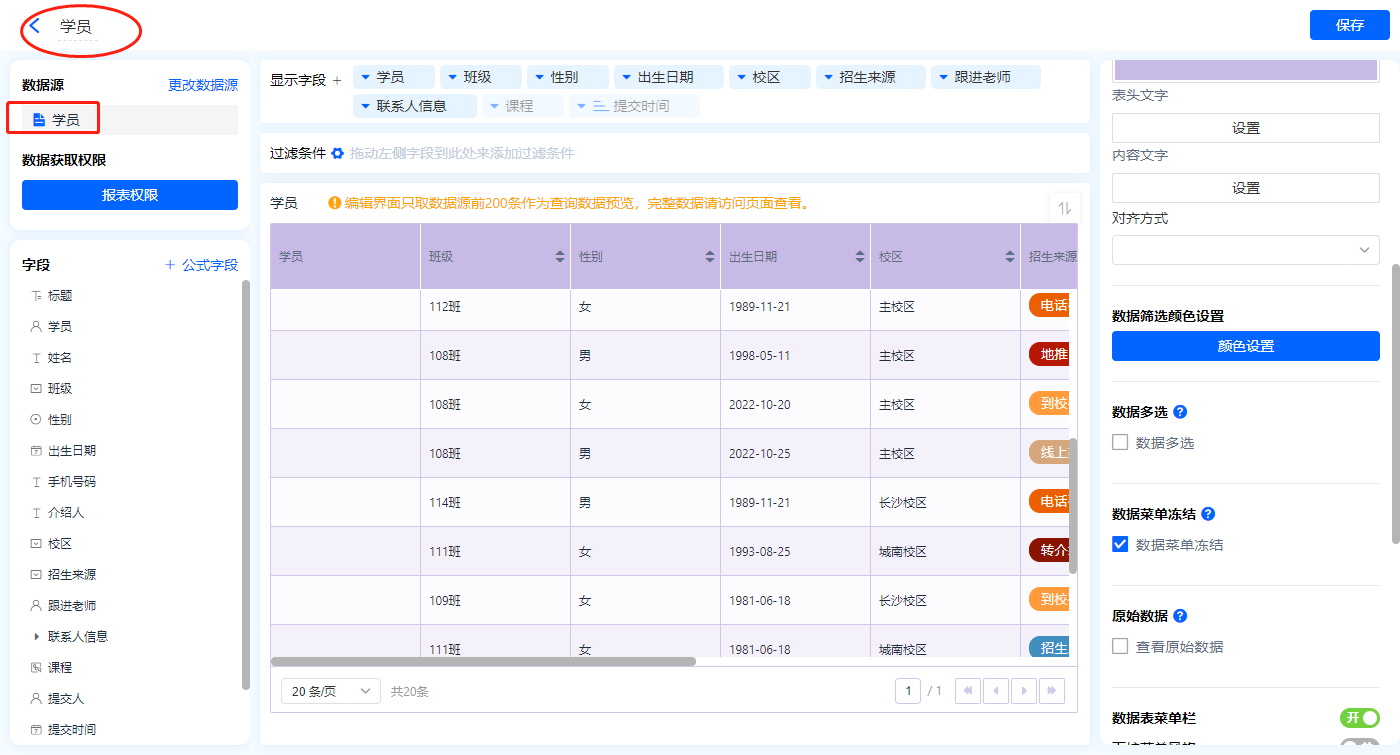
Task: Click the gear icon next to 过滤条件
Action: pos(337,153)
